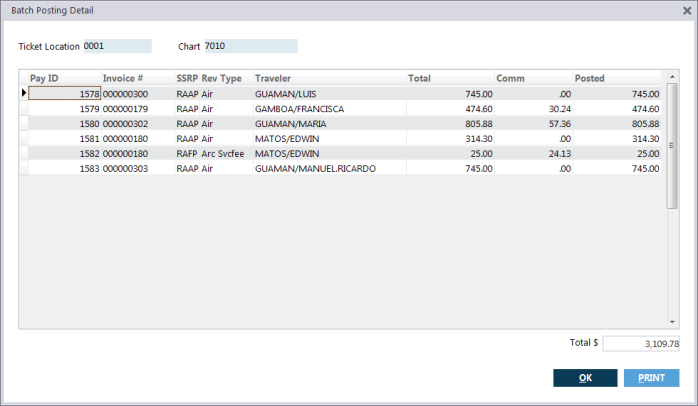This screenshot has height=406, width=698.
Task: Select Pay ID cell 1579
Action: (x=65, y=109)
